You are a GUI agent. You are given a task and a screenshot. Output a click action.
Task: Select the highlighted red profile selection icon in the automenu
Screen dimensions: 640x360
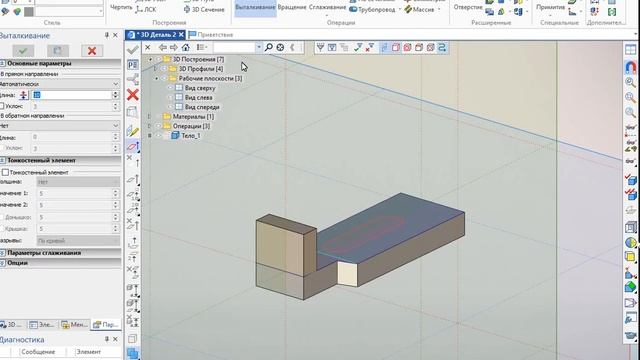click(x=133, y=146)
